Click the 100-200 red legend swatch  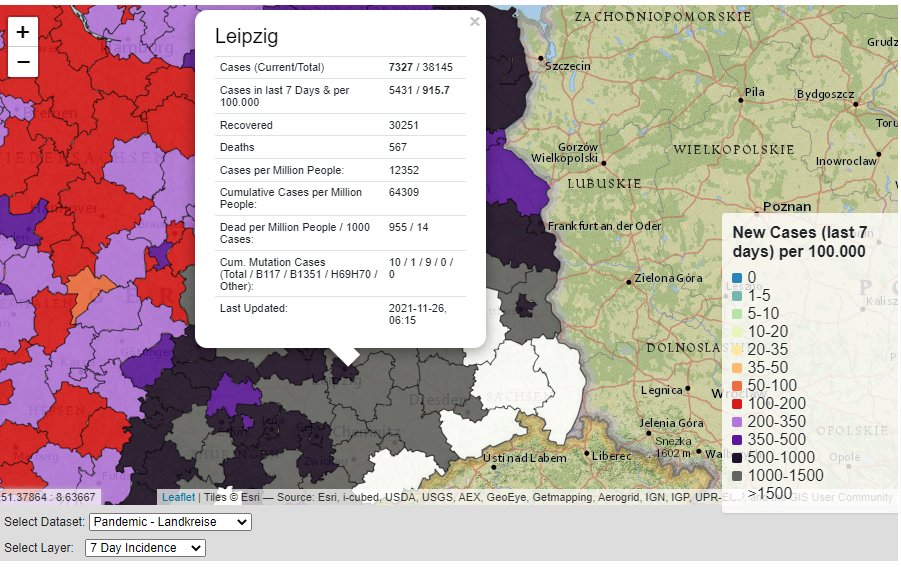pos(737,404)
